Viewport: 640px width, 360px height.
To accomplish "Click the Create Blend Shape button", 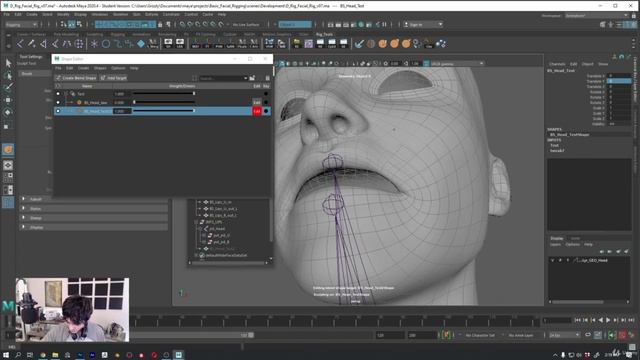I will tap(76, 78).
